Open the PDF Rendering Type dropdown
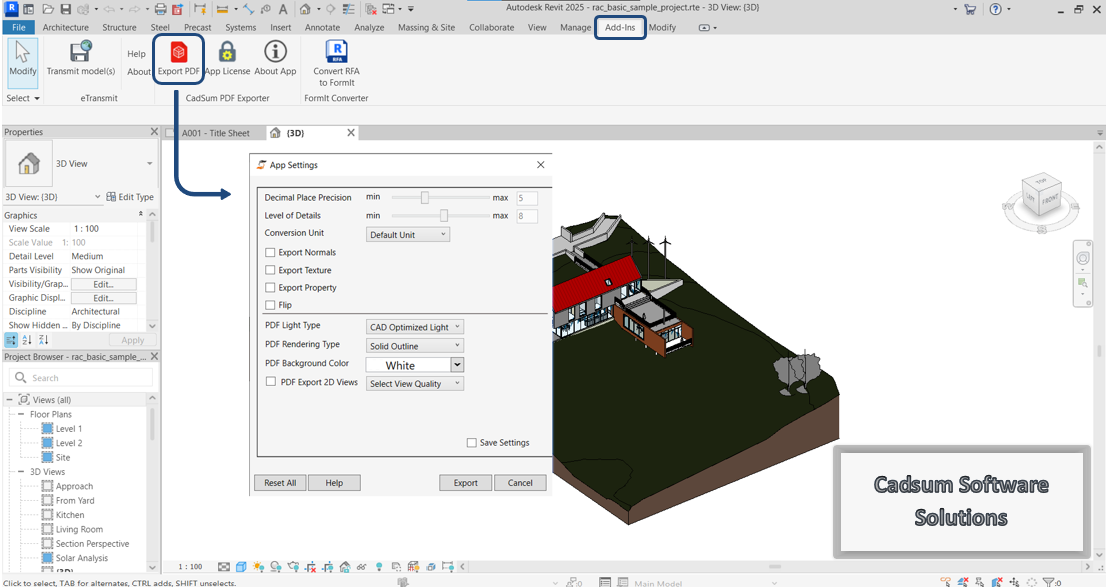 [414, 344]
